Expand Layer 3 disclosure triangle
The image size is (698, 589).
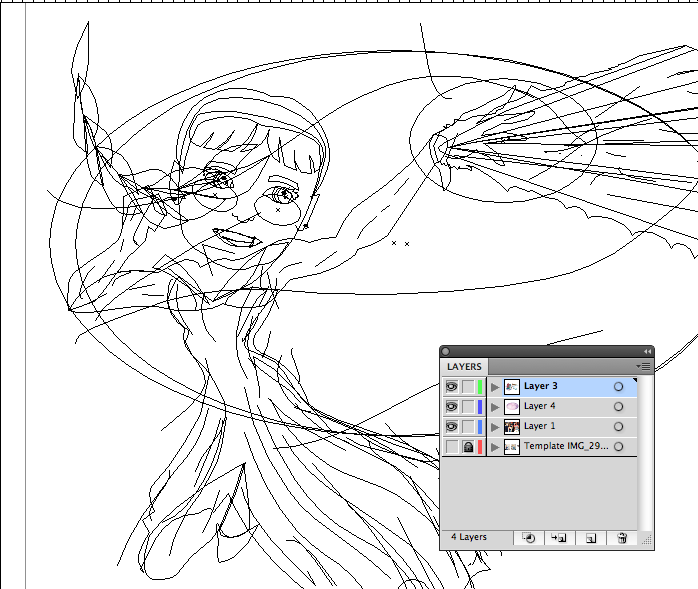coord(494,386)
